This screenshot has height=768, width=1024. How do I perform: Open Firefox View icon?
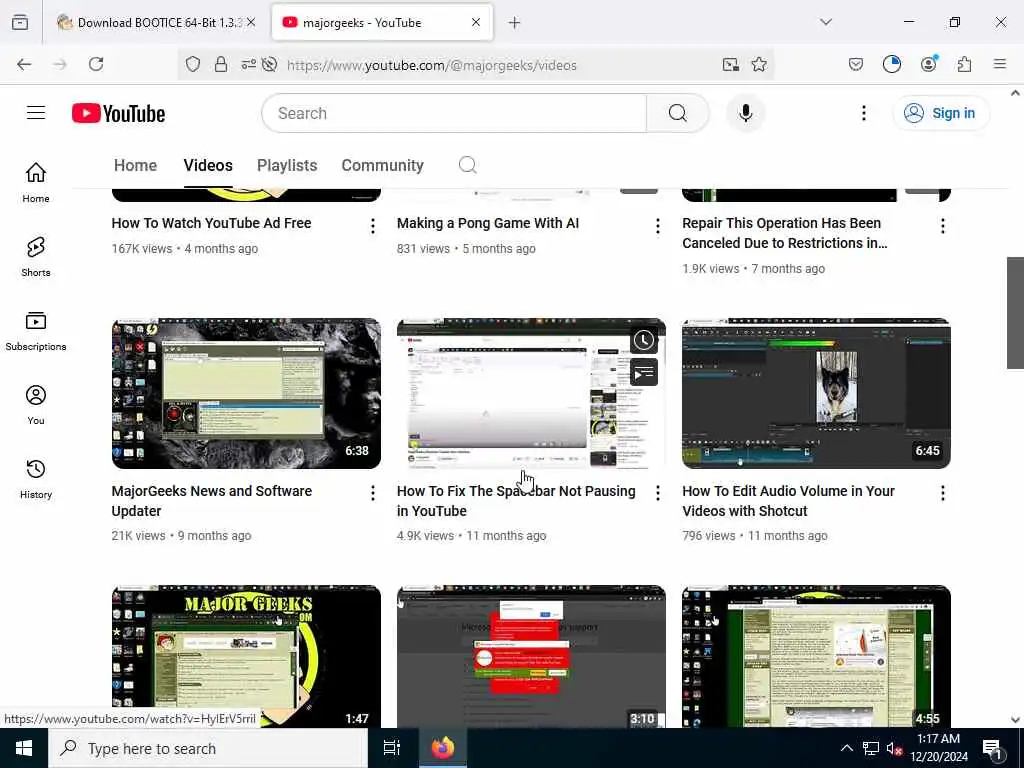[x=20, y=22]
